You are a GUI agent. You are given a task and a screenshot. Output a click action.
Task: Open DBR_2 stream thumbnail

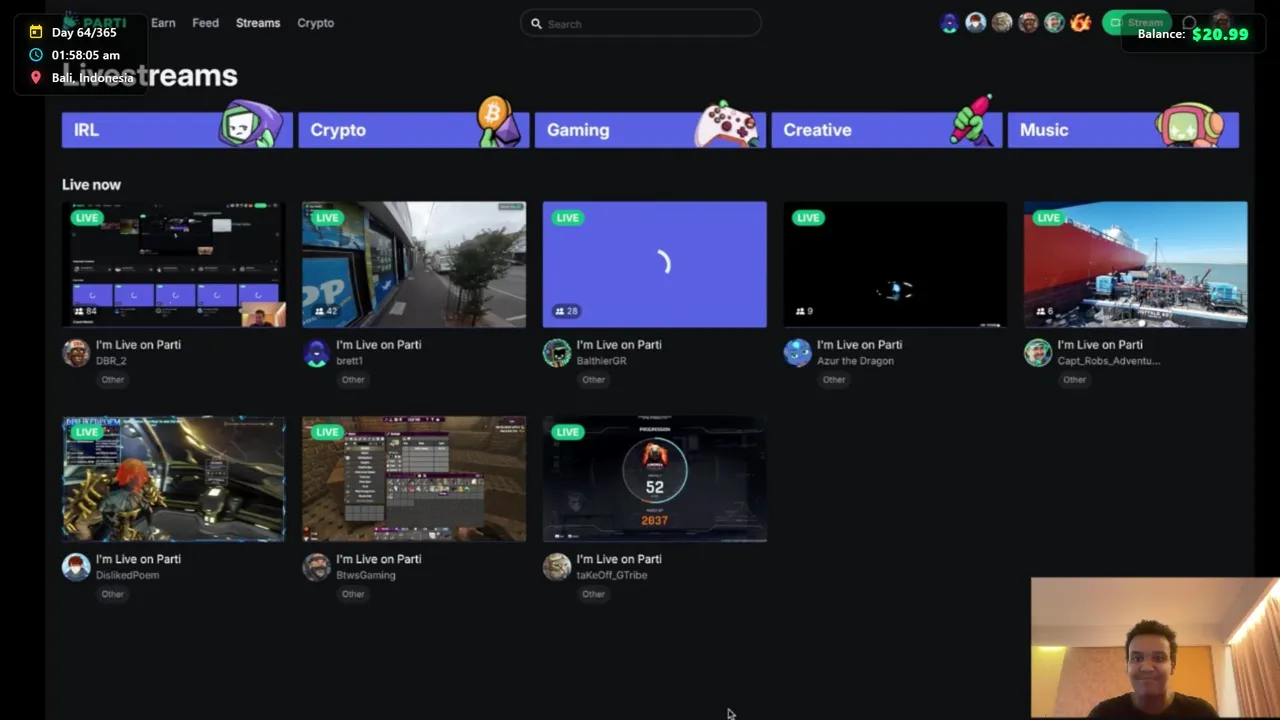(x=174, y=265)
